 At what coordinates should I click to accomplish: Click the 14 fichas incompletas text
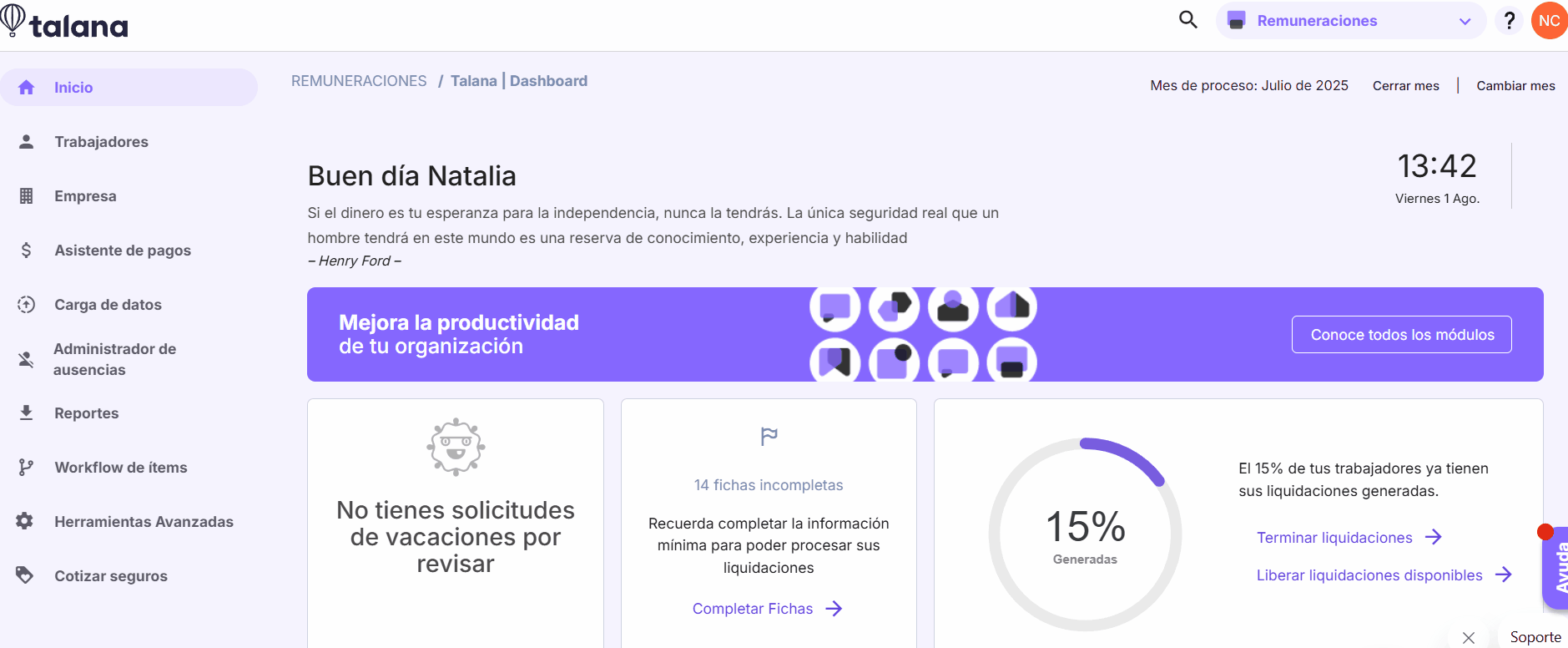point(769,485)
